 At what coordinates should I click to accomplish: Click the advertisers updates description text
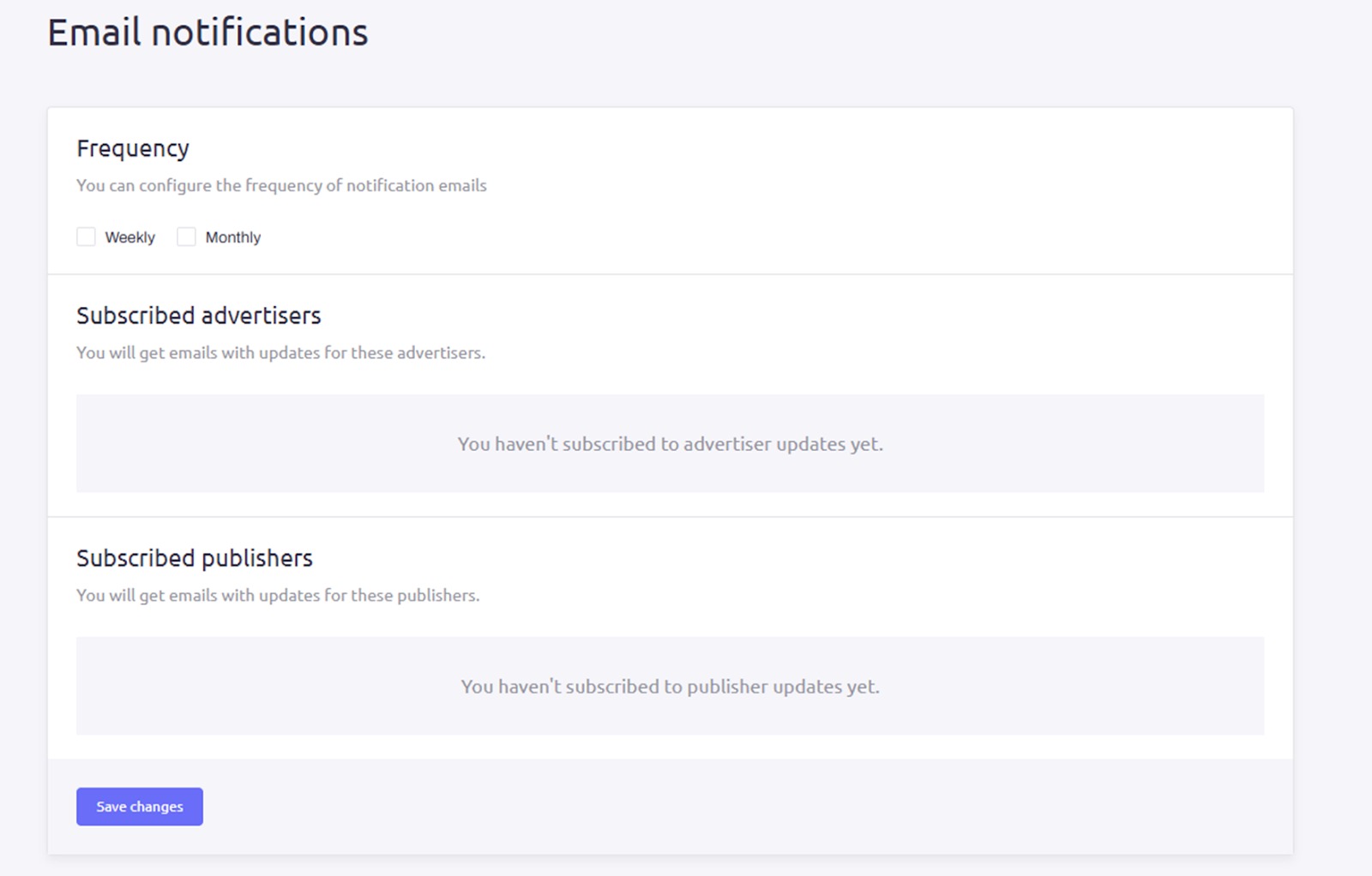coord(280,352)
